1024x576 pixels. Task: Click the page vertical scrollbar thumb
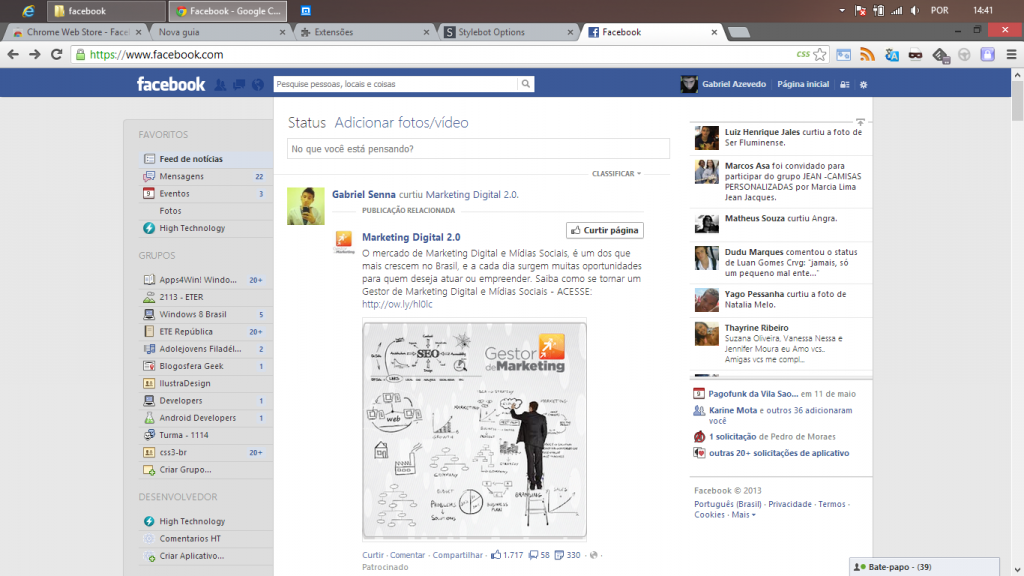pyautogui.click(x=1017, y=102)
